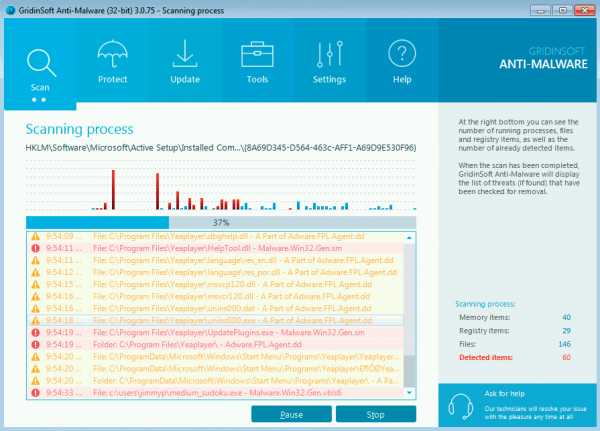Viewport: 600px width, 431px height.
Task: Select the unins000.dat adware log row
Action: pyautogui.click(x=215, y=309)
